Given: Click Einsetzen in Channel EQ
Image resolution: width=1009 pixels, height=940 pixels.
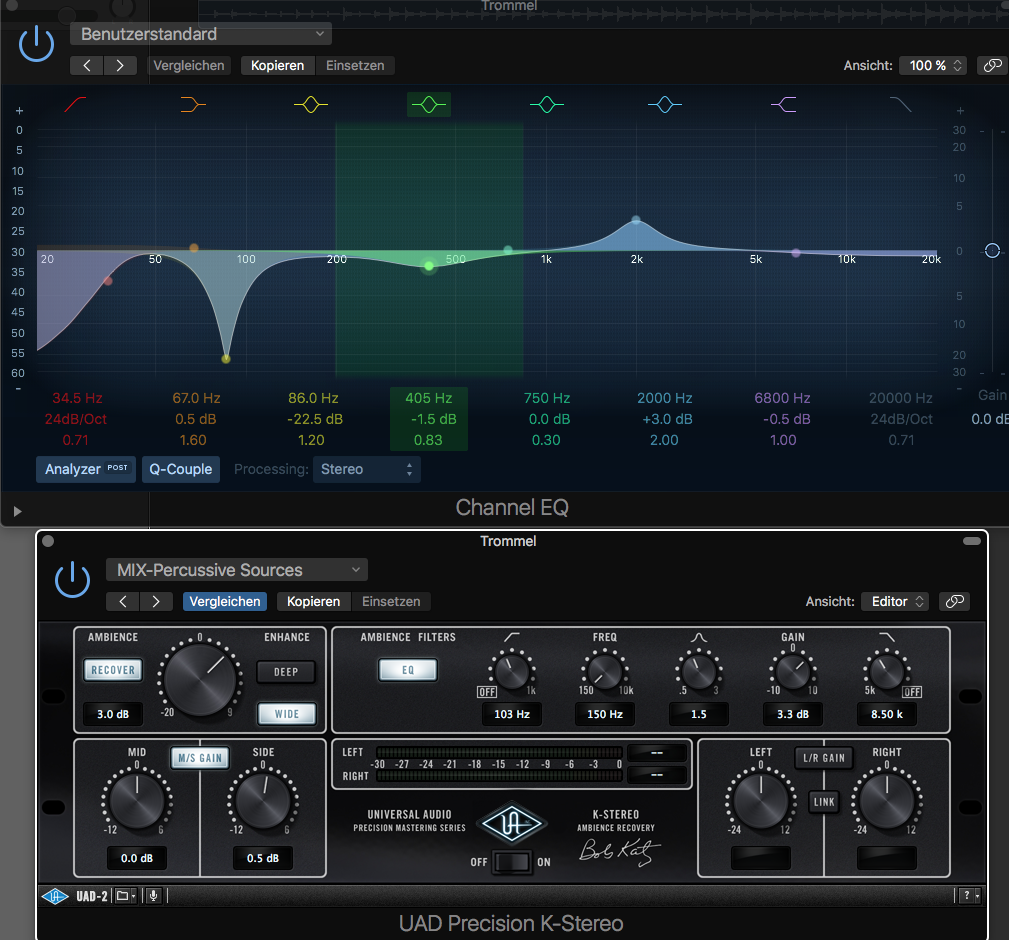Looking at the screenshot, I should point(355,65).
